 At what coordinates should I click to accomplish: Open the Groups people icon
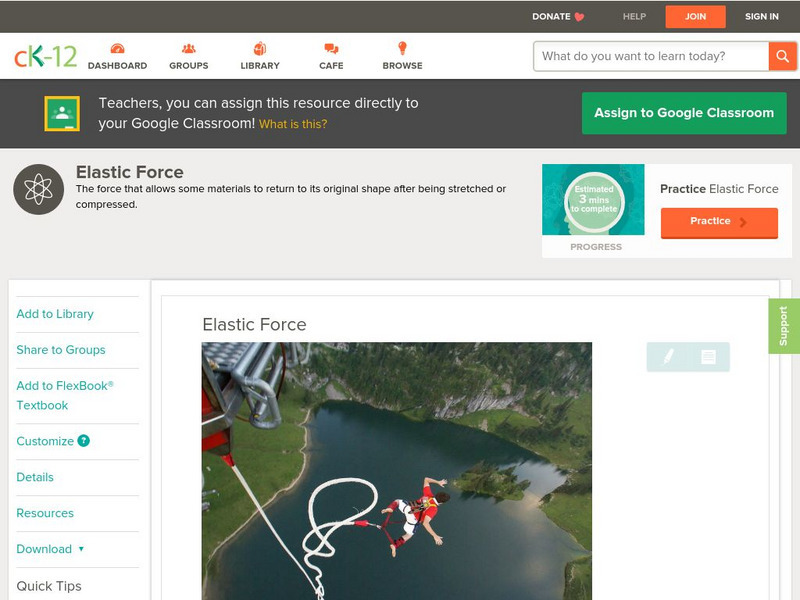point(189,48)
